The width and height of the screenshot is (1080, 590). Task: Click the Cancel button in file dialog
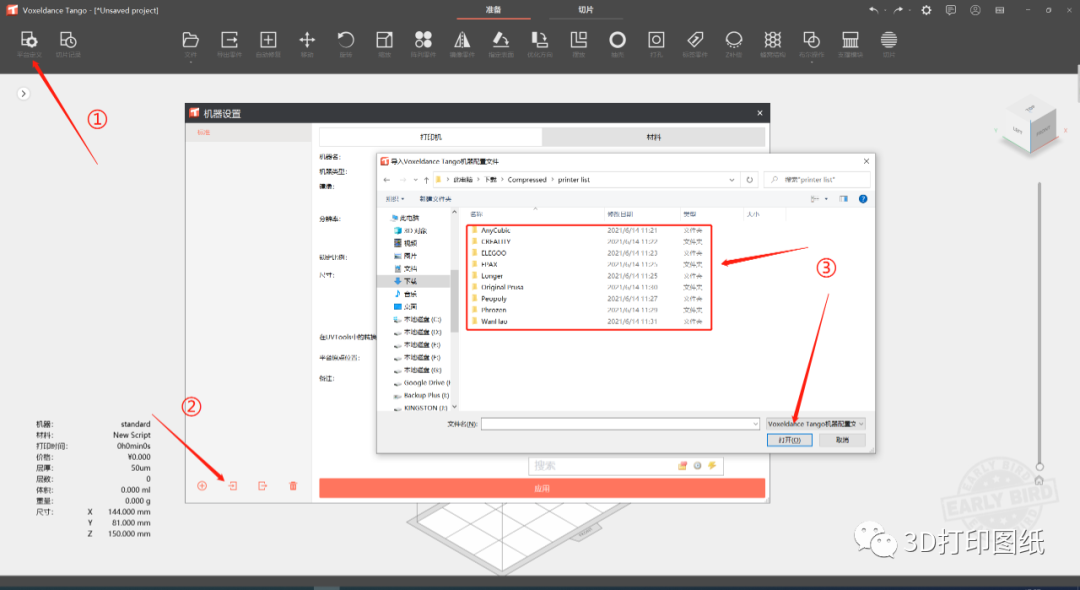click(x=842, y=440)
